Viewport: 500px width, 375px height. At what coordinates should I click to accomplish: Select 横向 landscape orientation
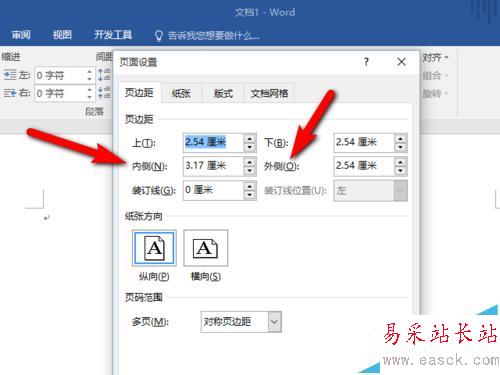point(206,248)
